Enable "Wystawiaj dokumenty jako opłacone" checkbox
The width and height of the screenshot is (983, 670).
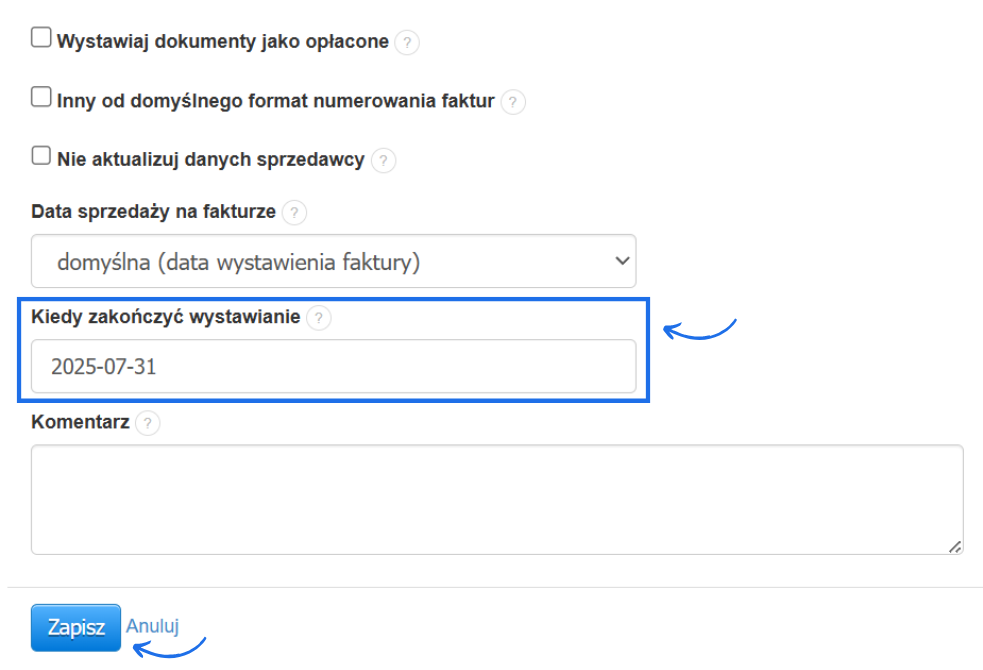pos(41,39)
